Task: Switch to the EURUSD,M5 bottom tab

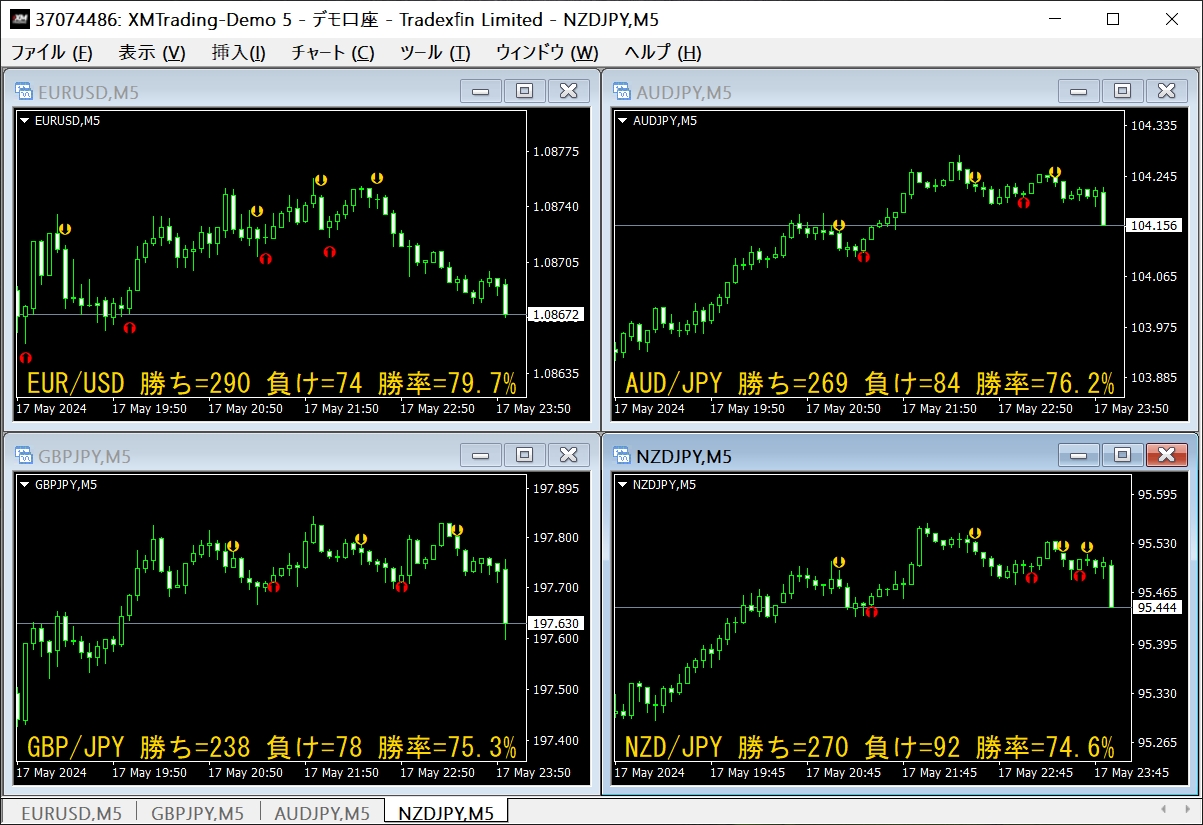Action: tap(71, 813)
